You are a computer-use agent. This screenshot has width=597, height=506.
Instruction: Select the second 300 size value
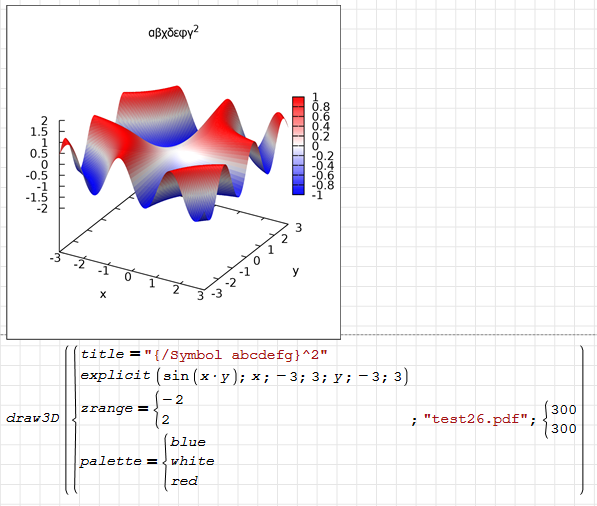(x=564, y=429)
